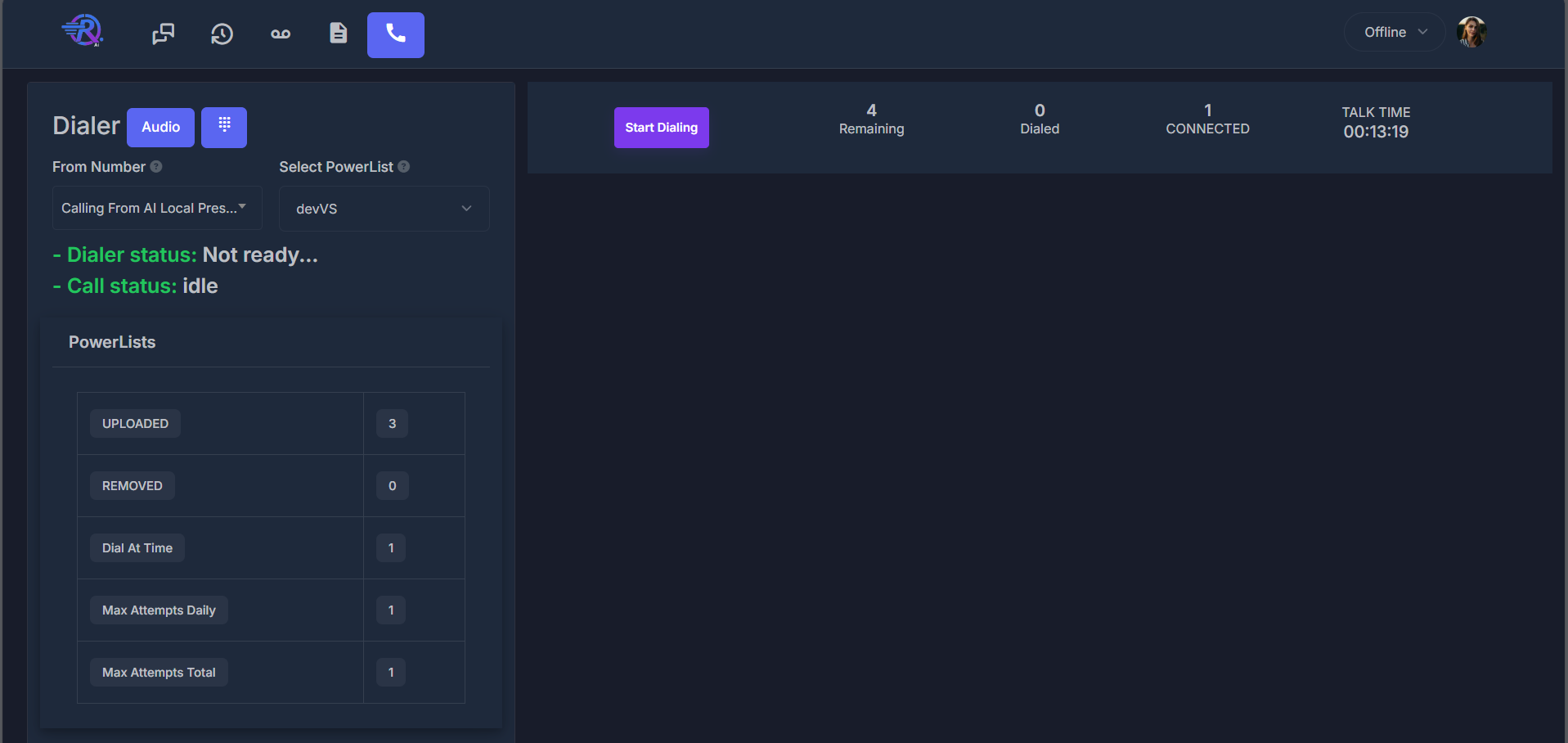Click the help icon beside Select PowerList
This screenshot has height=743, width=1568.
(x=404, y=166)
